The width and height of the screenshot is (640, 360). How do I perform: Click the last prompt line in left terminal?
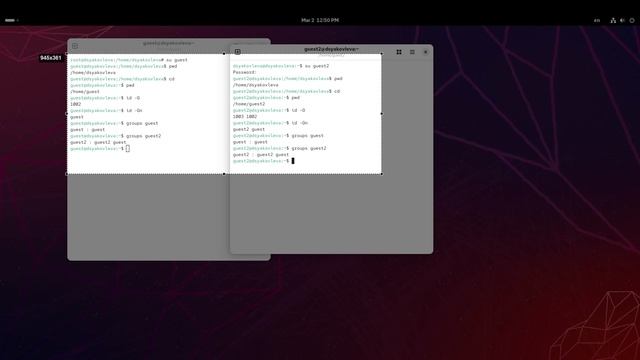coord(100,149)
